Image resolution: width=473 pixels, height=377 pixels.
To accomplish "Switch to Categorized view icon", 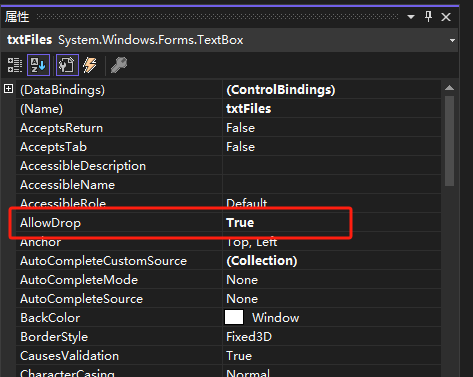I will tap(15, 65).
